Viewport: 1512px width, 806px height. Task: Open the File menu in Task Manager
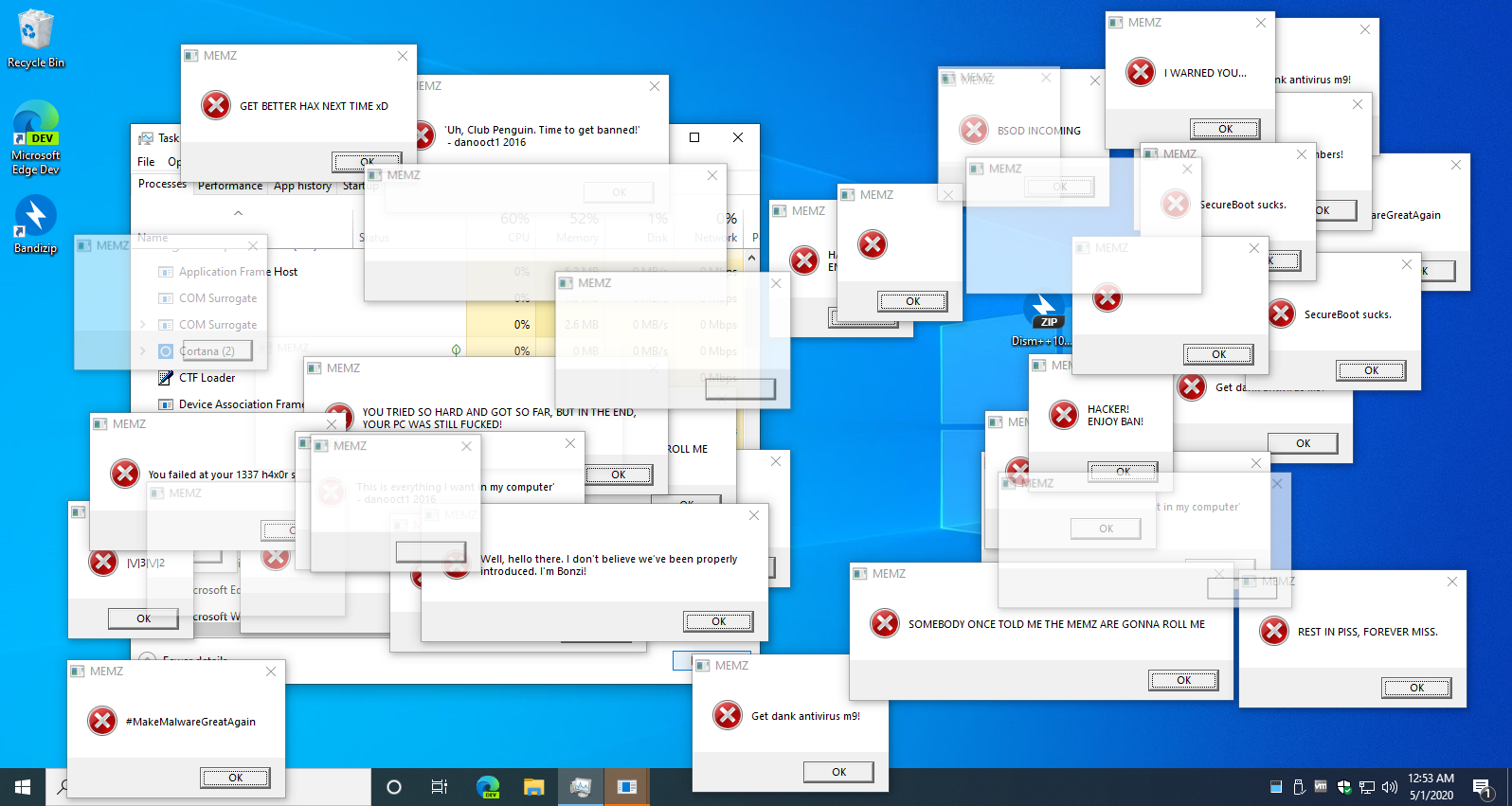pyautogui.click(x=146, y=162)
